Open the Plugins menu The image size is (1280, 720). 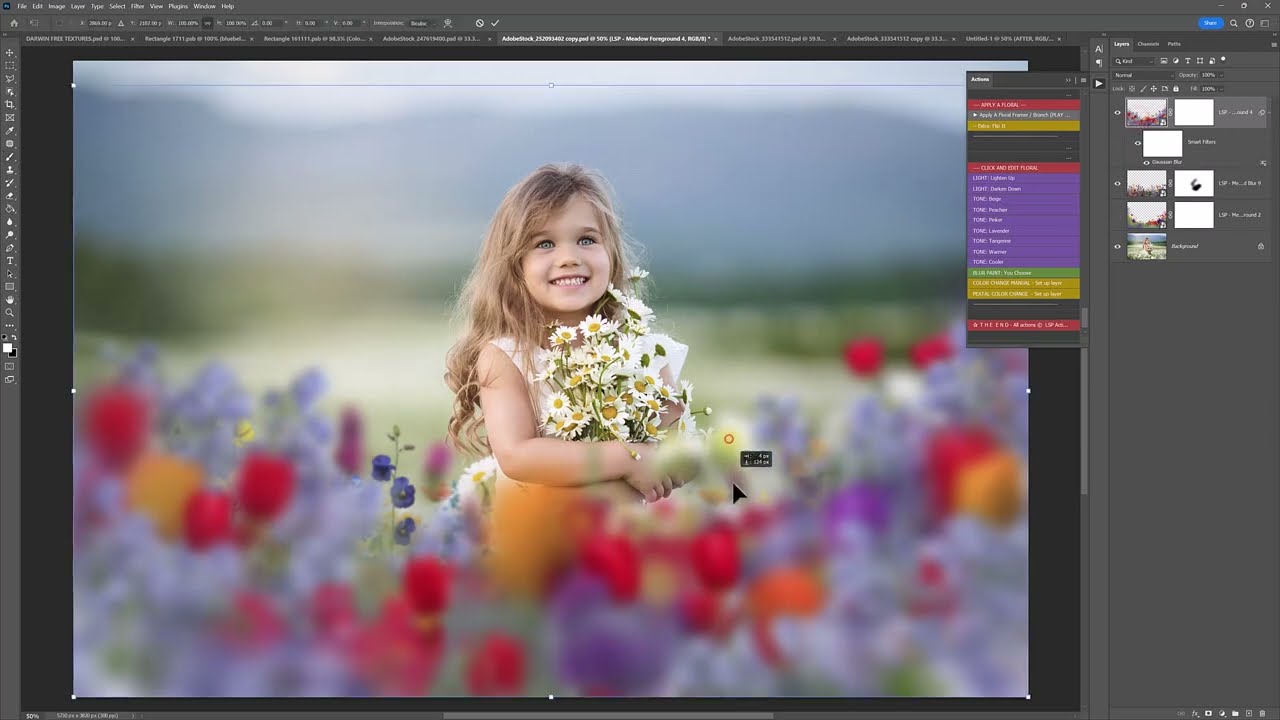pos(178,6)
